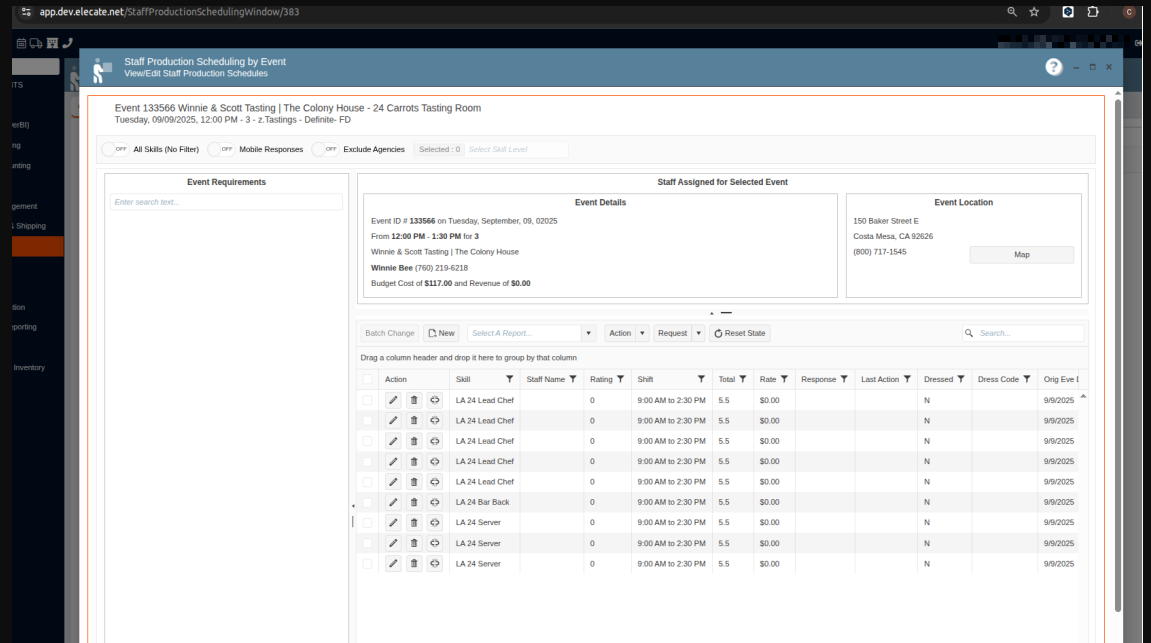Image resolution: width=1151 pixels, height=643 pixels.
Task: Enable the Mobile Responses toggle
Action: [x=221, y=149]
